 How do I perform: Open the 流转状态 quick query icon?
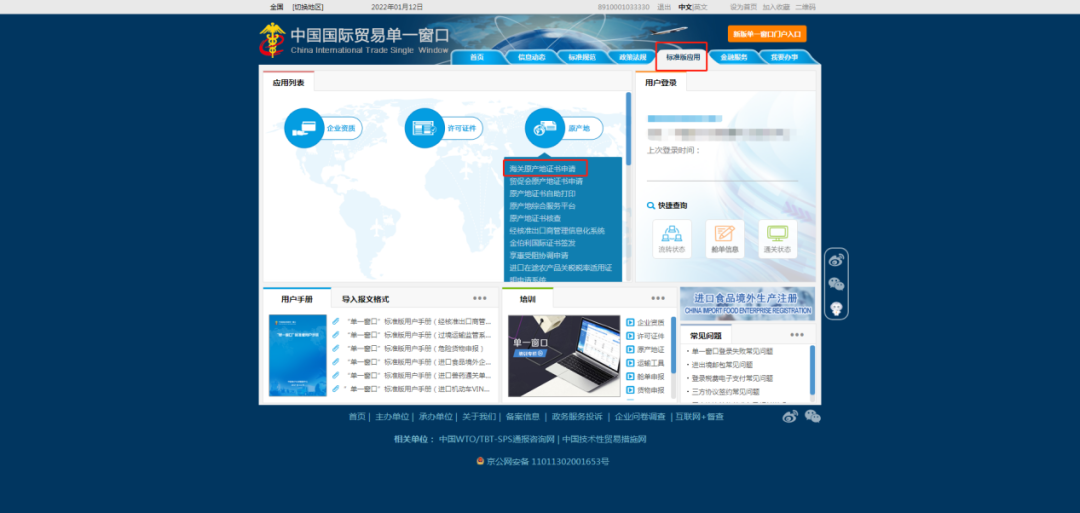[672, 239]
